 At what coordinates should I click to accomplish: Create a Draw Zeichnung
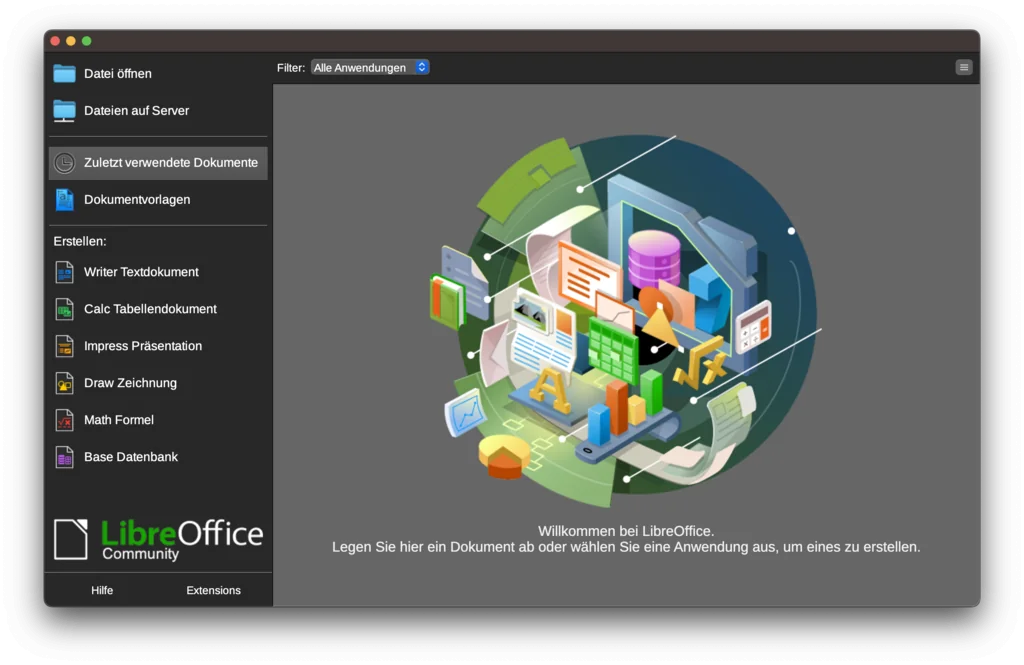130,383
